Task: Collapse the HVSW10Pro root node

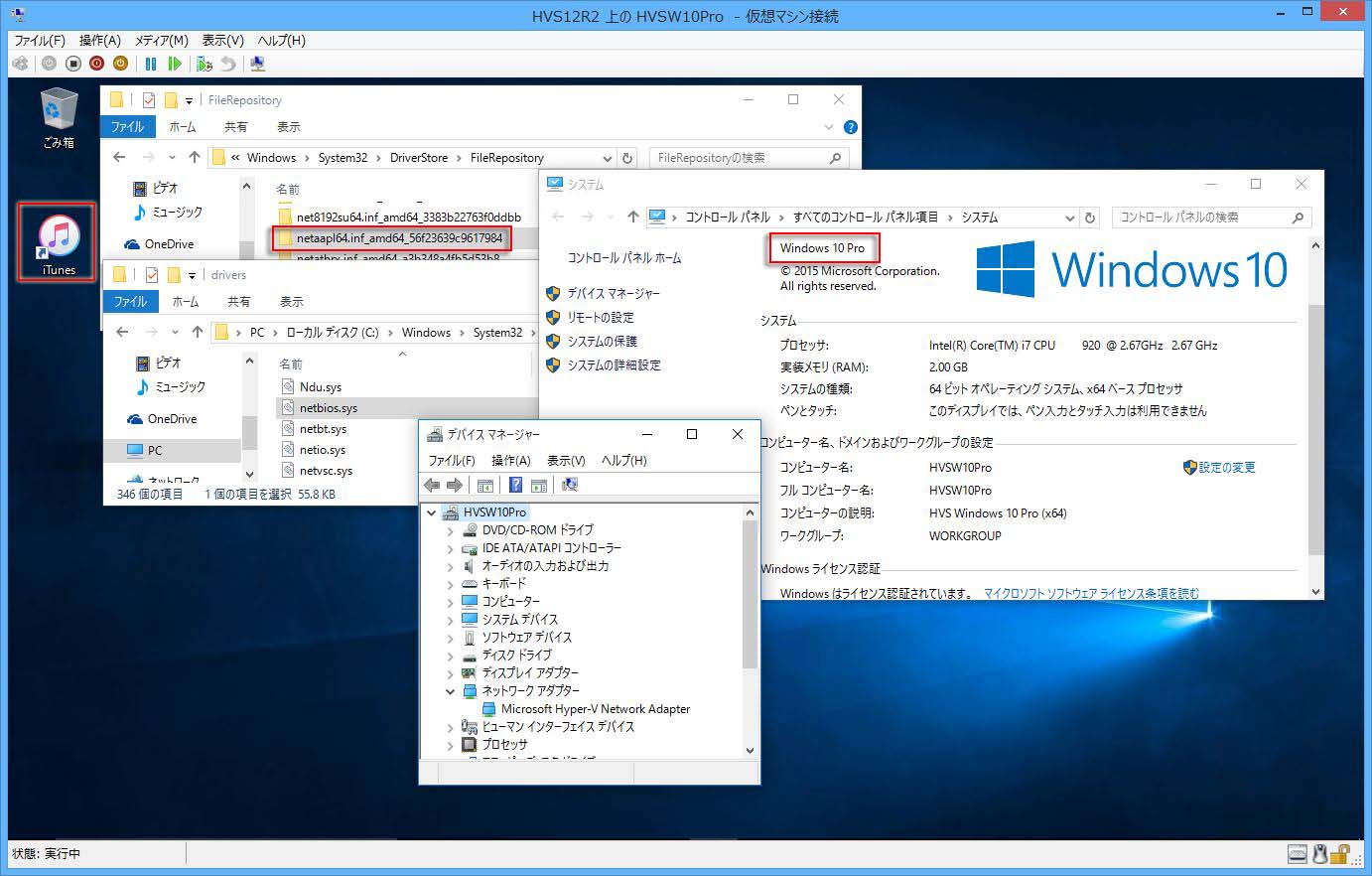Action: (x=432, y=512)
